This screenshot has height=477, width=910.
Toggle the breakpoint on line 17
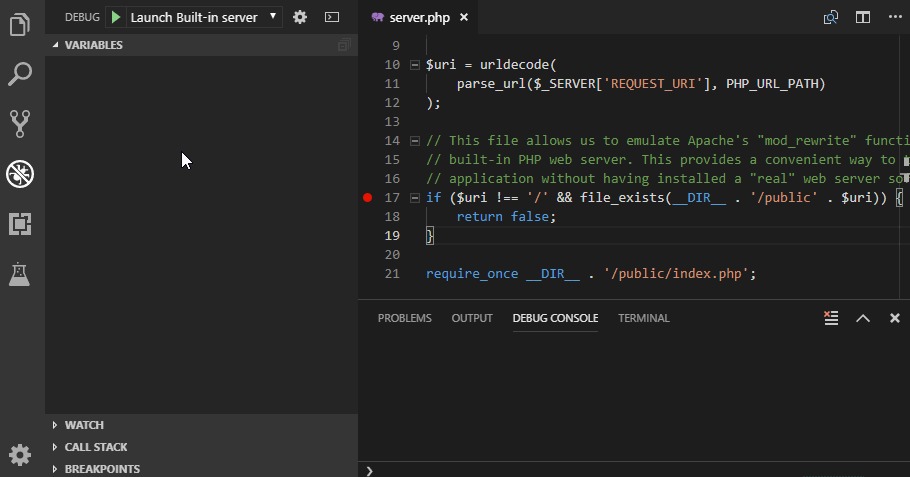click(367, 198)
